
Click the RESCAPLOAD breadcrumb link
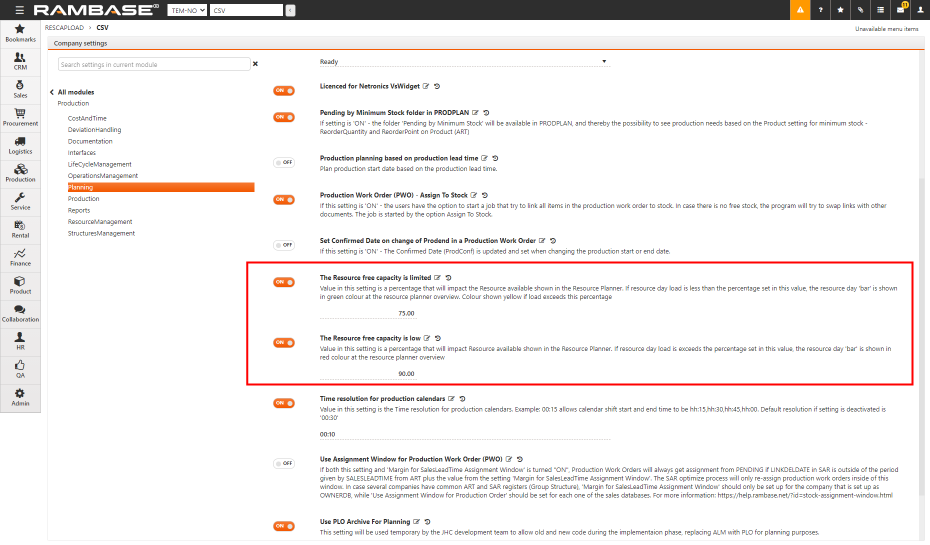[64, 29]
